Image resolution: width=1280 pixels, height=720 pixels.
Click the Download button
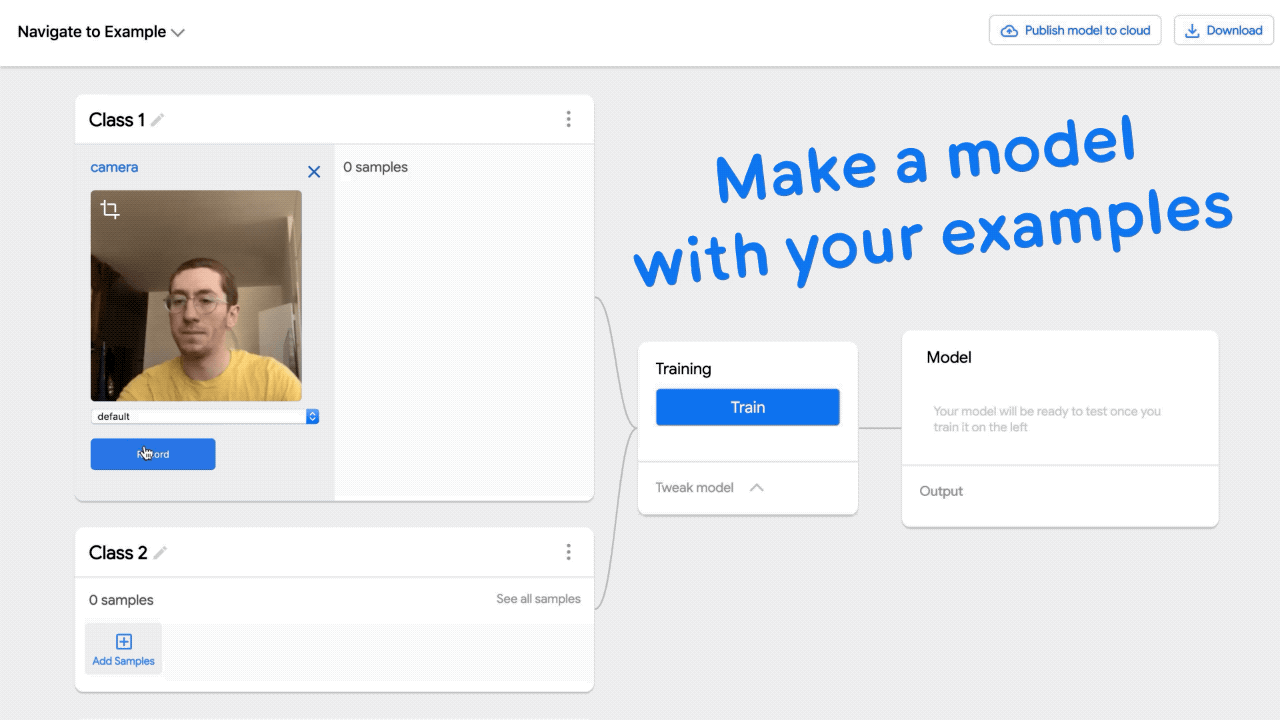tap(1223, 30)
